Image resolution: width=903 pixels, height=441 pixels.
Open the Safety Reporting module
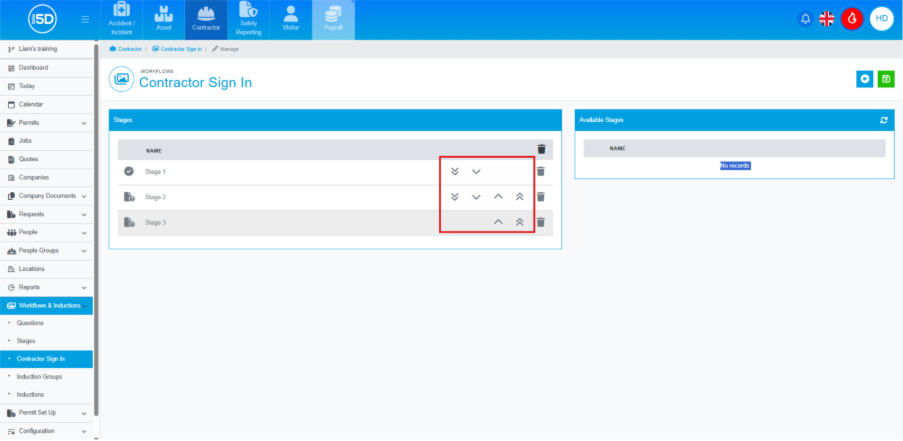point(248,20)
